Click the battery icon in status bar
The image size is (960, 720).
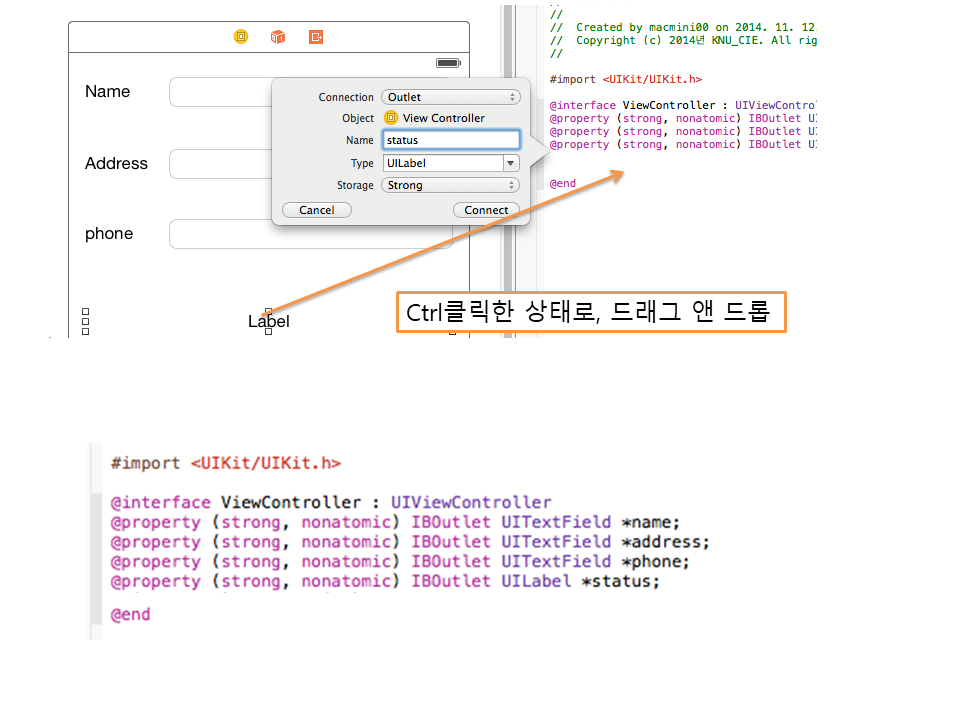pos(448,63)
